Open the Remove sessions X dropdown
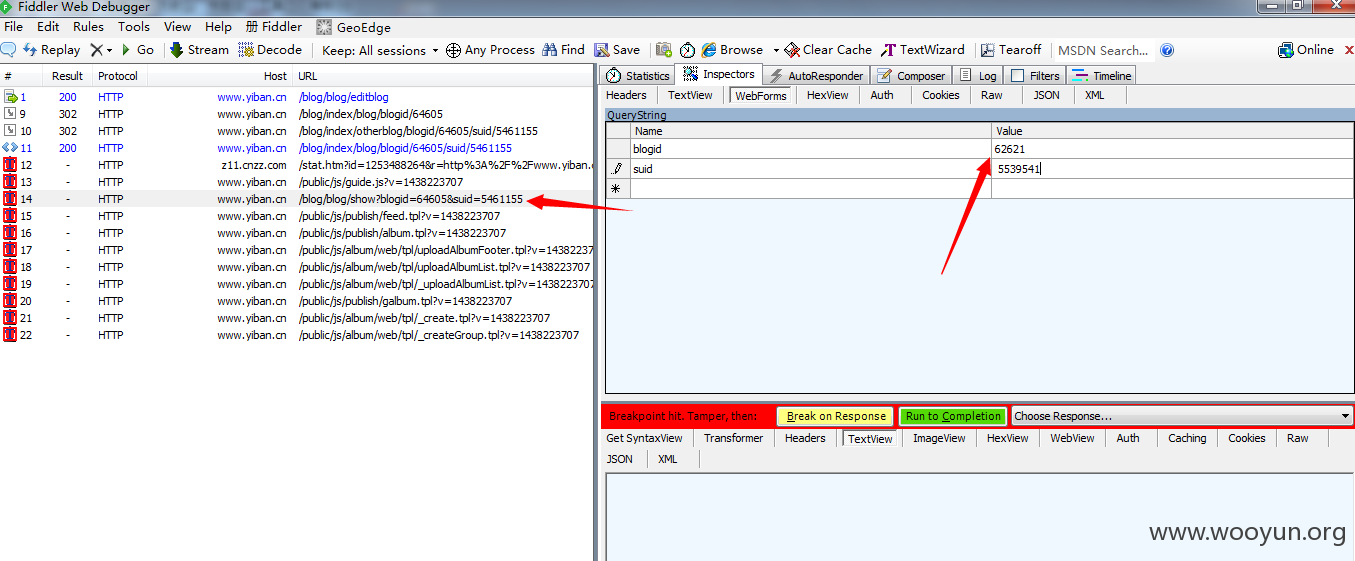The height and width of the screenshot is (561, 1355). [x=101, y=50]
